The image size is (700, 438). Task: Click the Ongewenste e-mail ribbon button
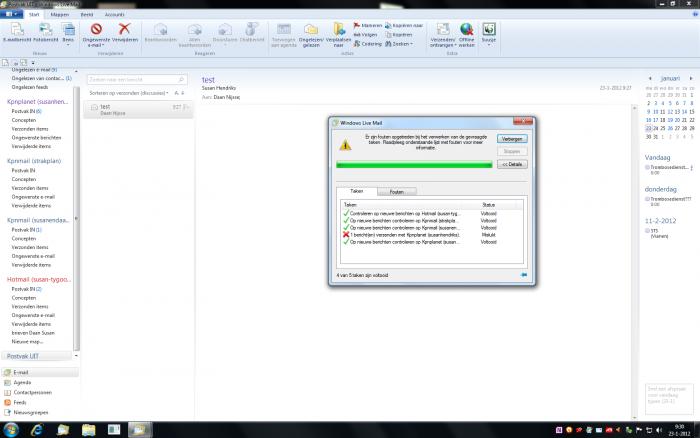[96, 33]
